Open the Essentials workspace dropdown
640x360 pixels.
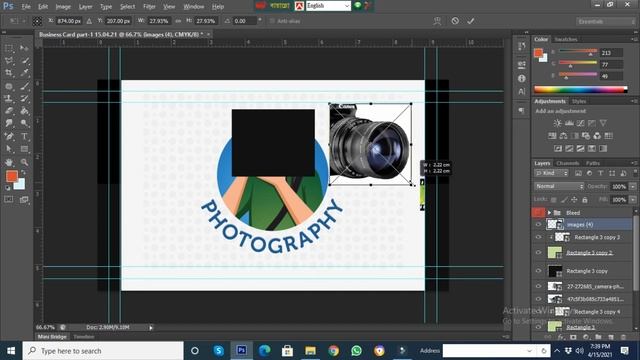(x=606, y=21)
